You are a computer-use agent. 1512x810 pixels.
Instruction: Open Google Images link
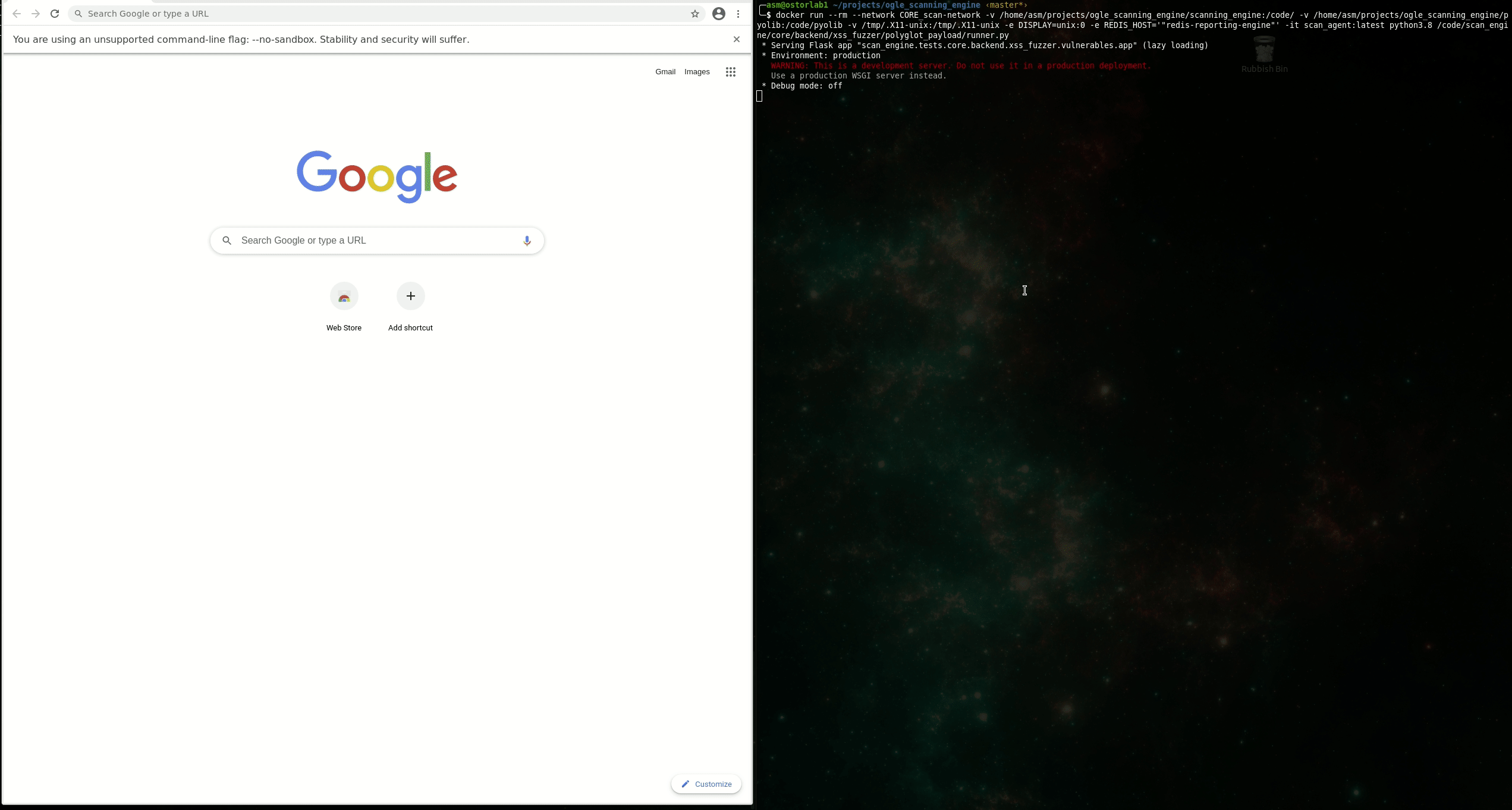pos(697,71)
